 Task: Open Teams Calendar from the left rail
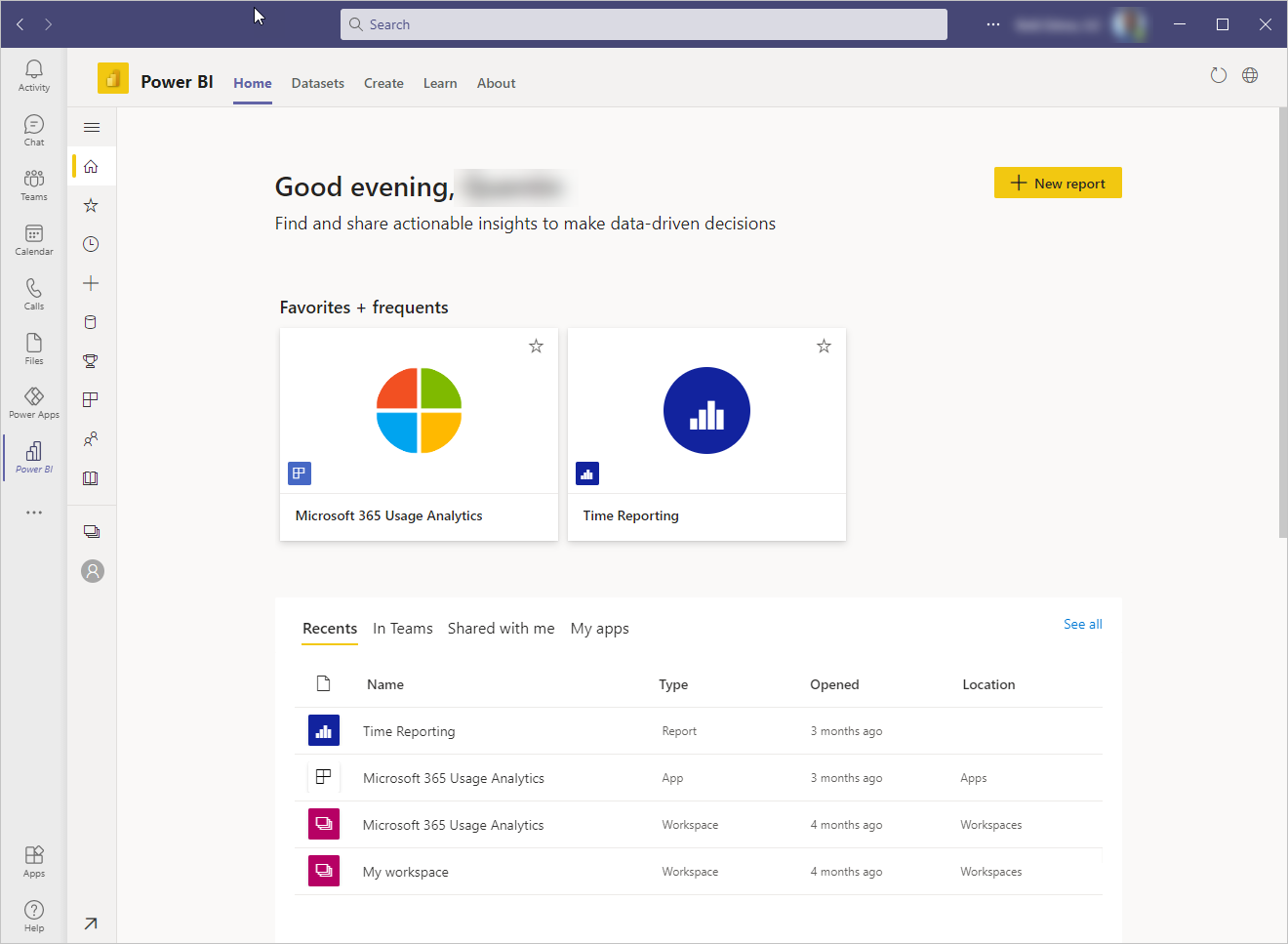pos(33,237)
